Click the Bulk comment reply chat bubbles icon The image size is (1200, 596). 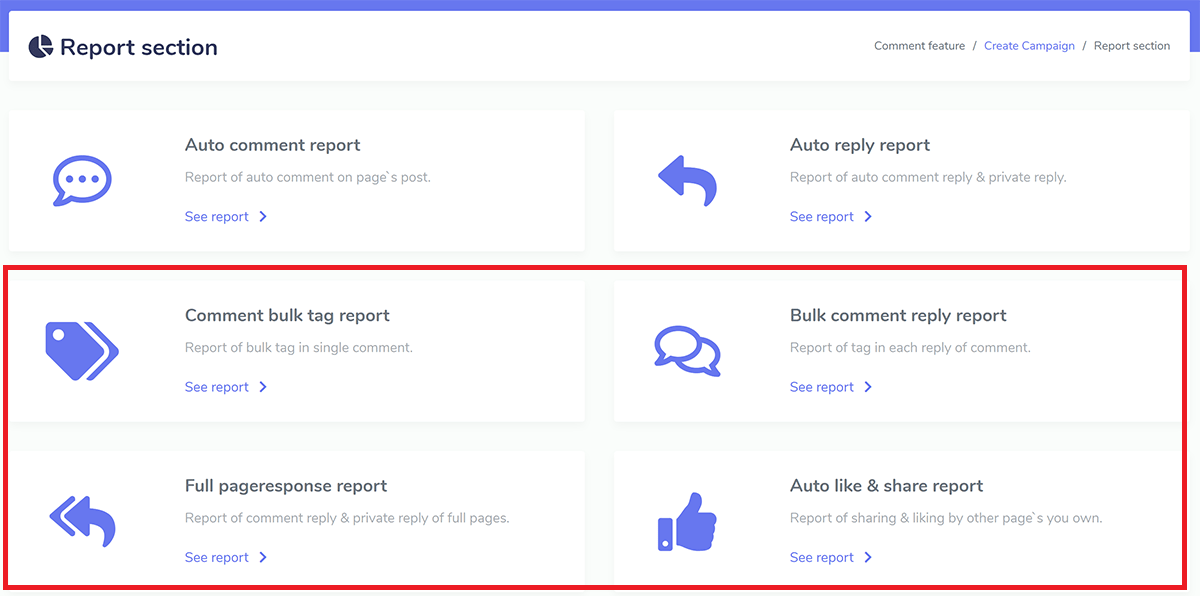687,351
